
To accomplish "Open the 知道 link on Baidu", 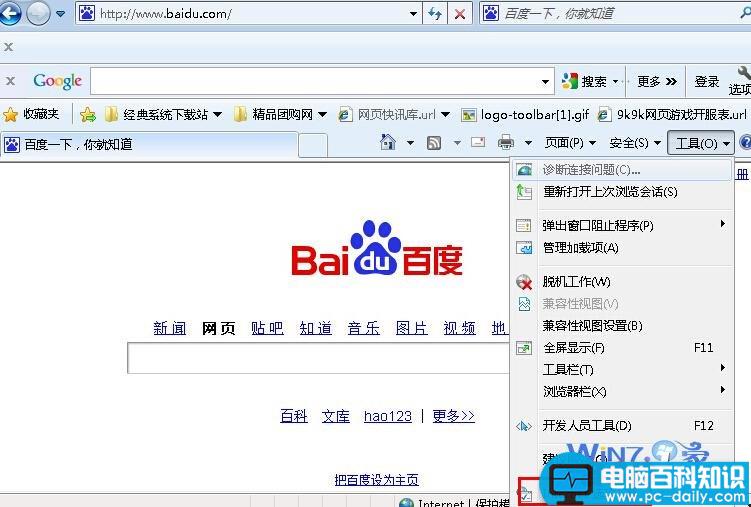I will [x=316, y=328].
